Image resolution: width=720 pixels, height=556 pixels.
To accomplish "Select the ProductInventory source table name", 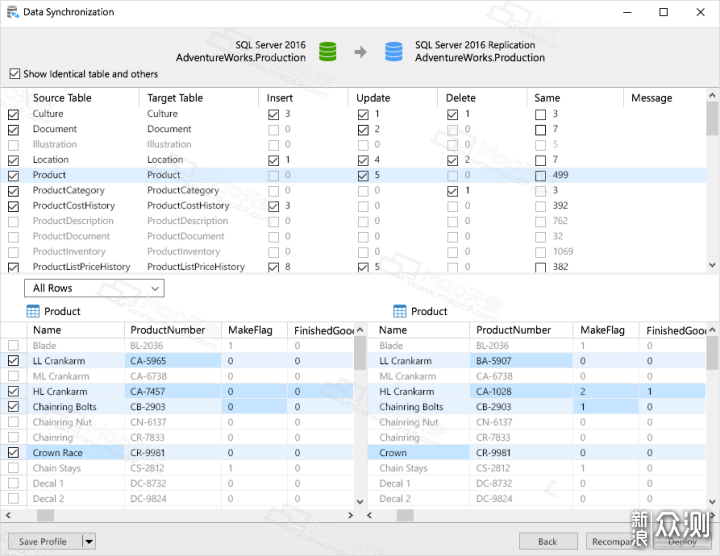I will pyautogui.click(x=69, y=252).
